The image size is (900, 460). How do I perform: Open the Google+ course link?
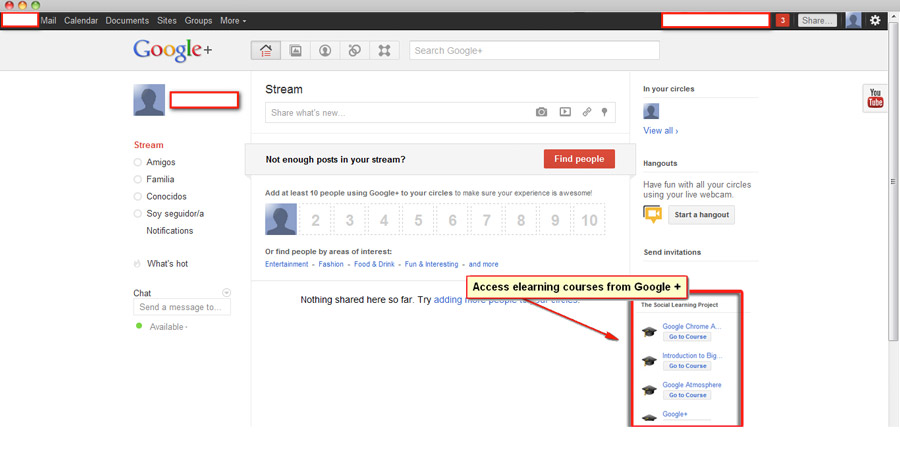click(675, 414)
